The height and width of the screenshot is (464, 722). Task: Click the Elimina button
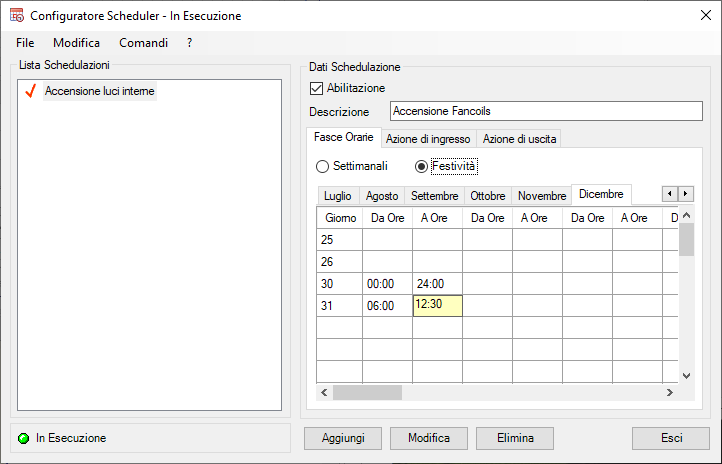tap(513, 438)
